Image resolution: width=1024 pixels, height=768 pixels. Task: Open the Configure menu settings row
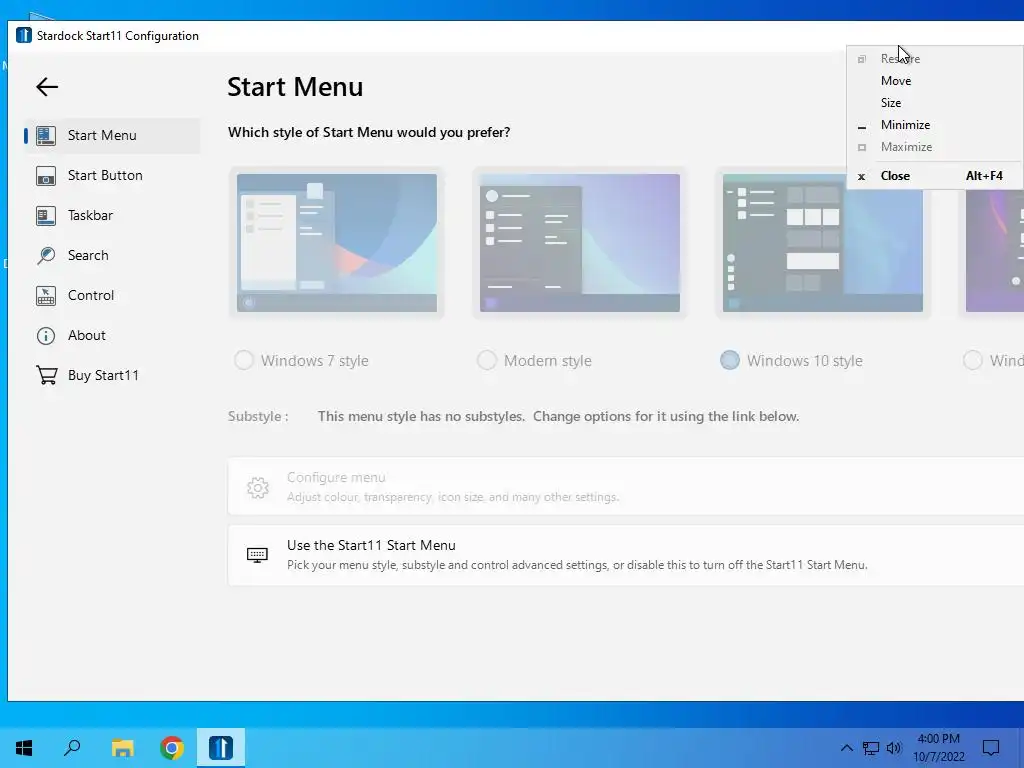click(626, 487)
